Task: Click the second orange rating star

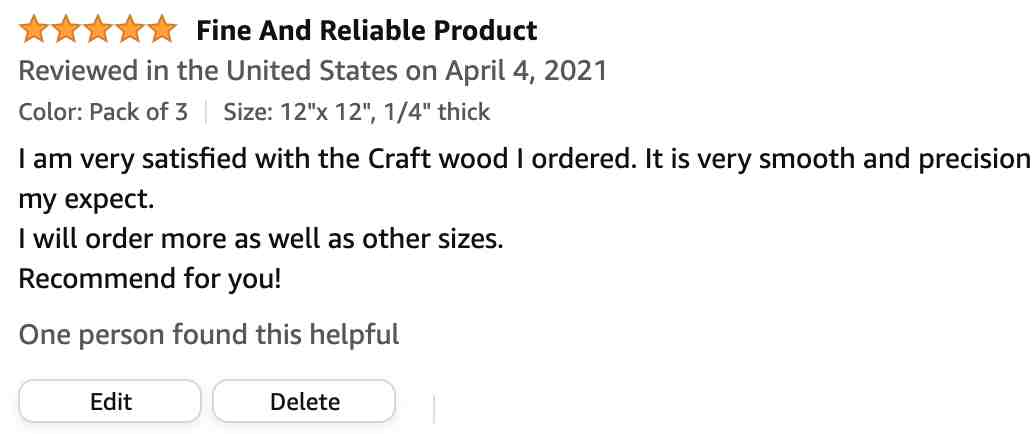Action: coord(65,30)
